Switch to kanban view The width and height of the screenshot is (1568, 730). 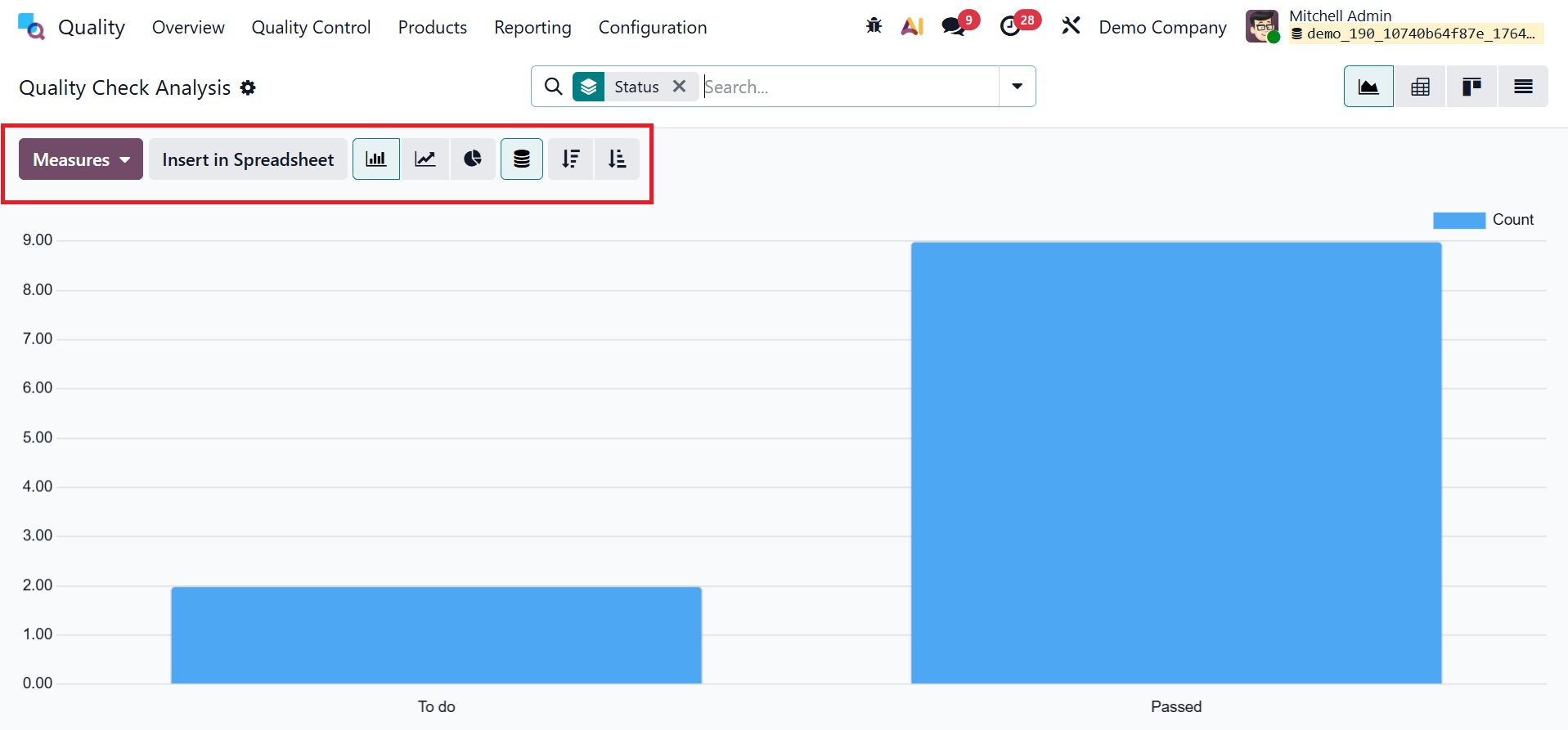(x=1471, y=87)
